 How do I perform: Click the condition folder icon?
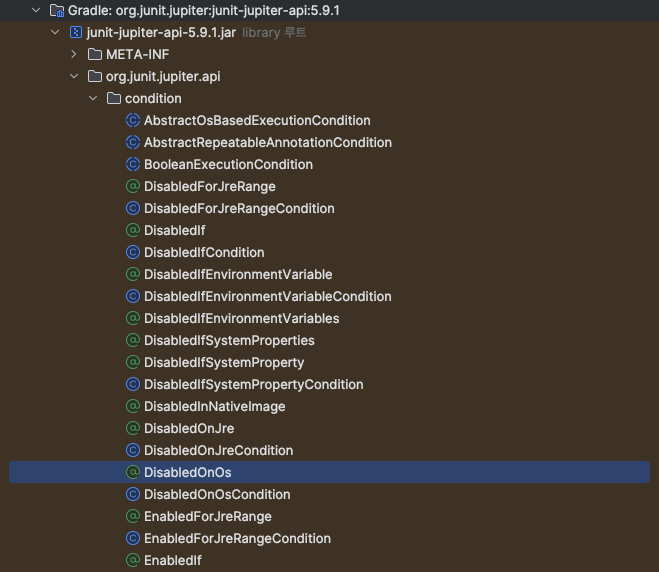[114, 98]
